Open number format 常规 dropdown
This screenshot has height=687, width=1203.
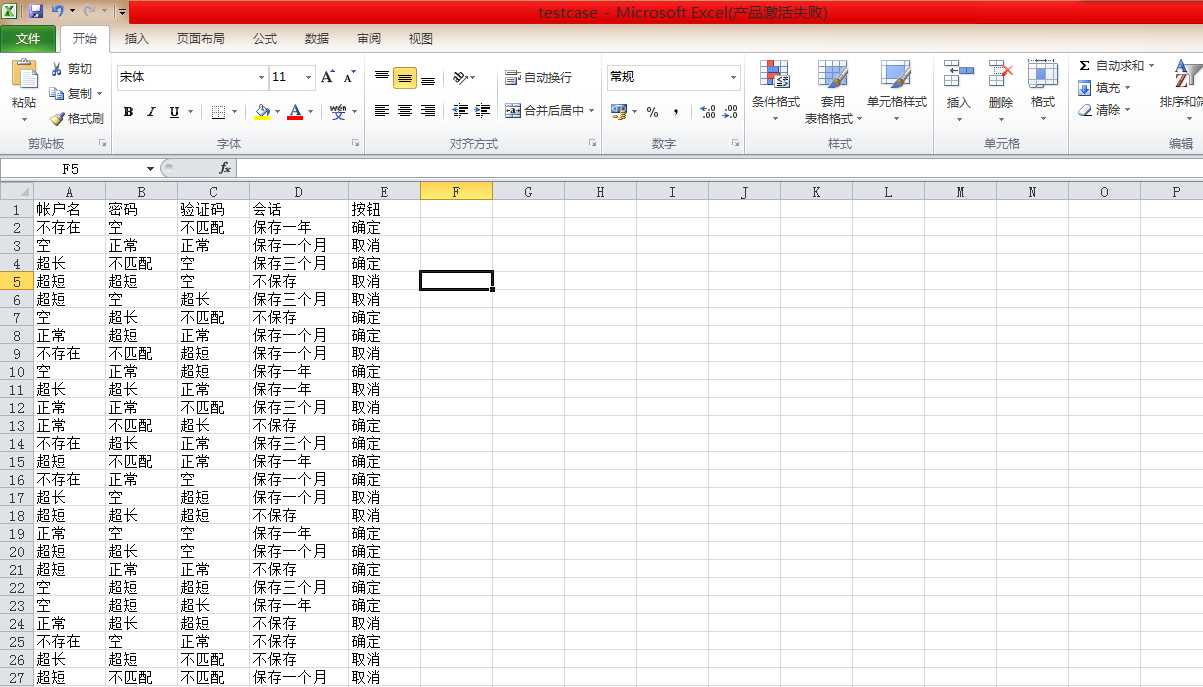pyautogui.click(x=733, y=77)
